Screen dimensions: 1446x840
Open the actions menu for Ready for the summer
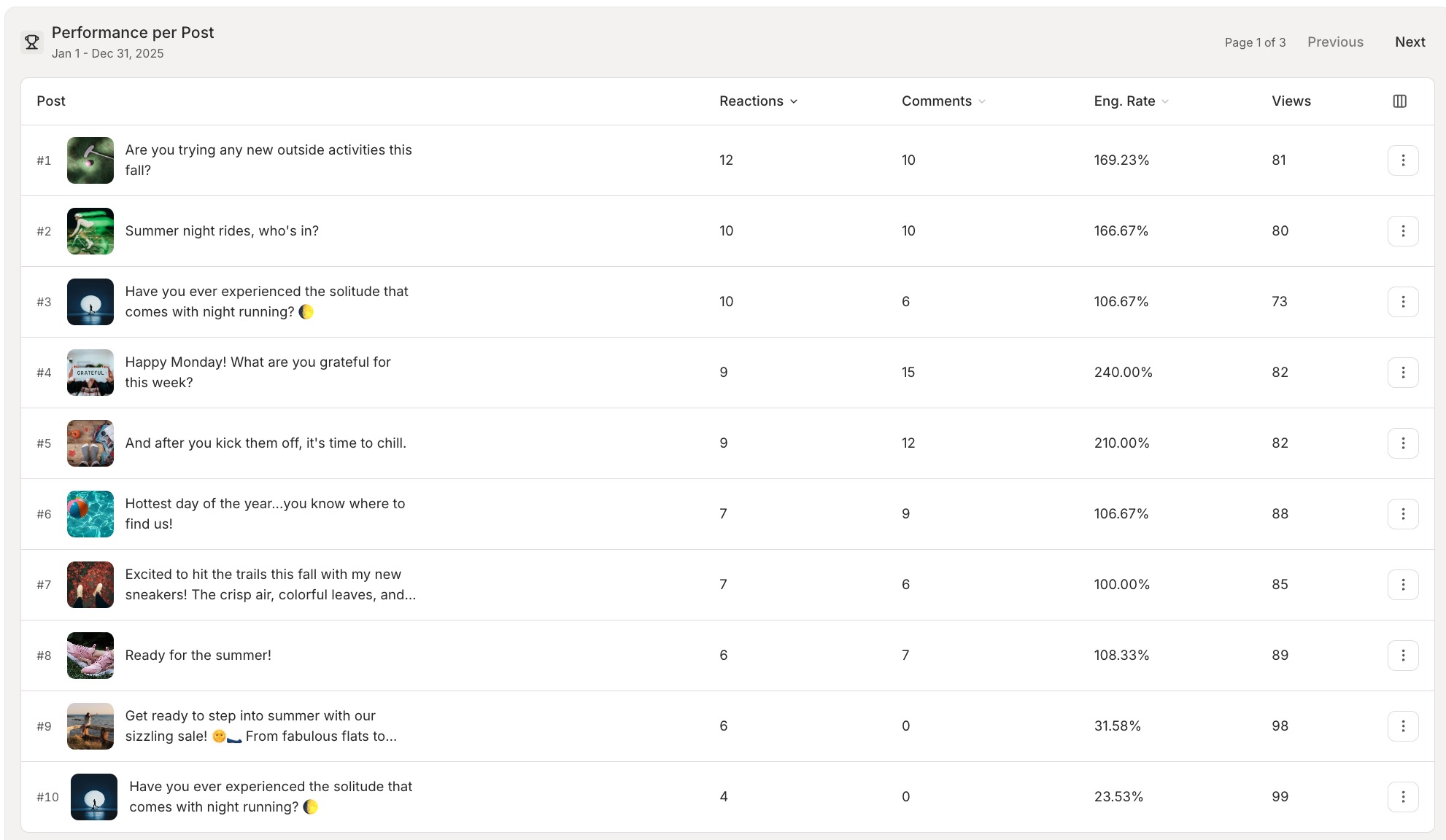point(1403,655)
